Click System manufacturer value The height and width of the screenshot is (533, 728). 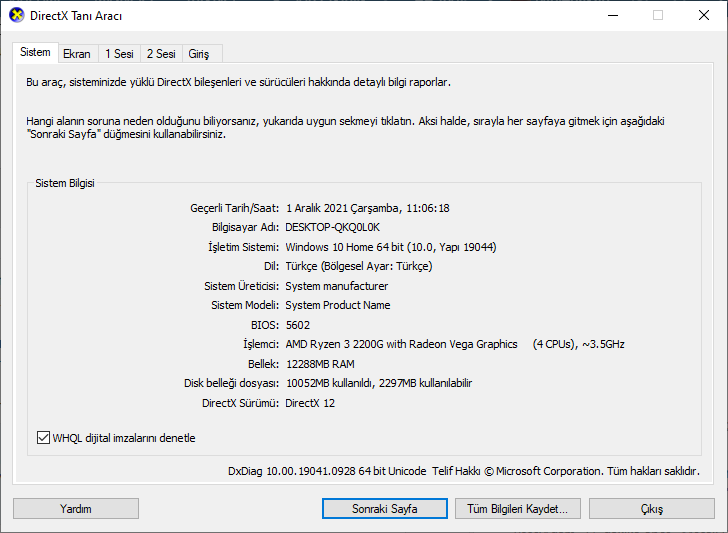[x=337, y=286]
